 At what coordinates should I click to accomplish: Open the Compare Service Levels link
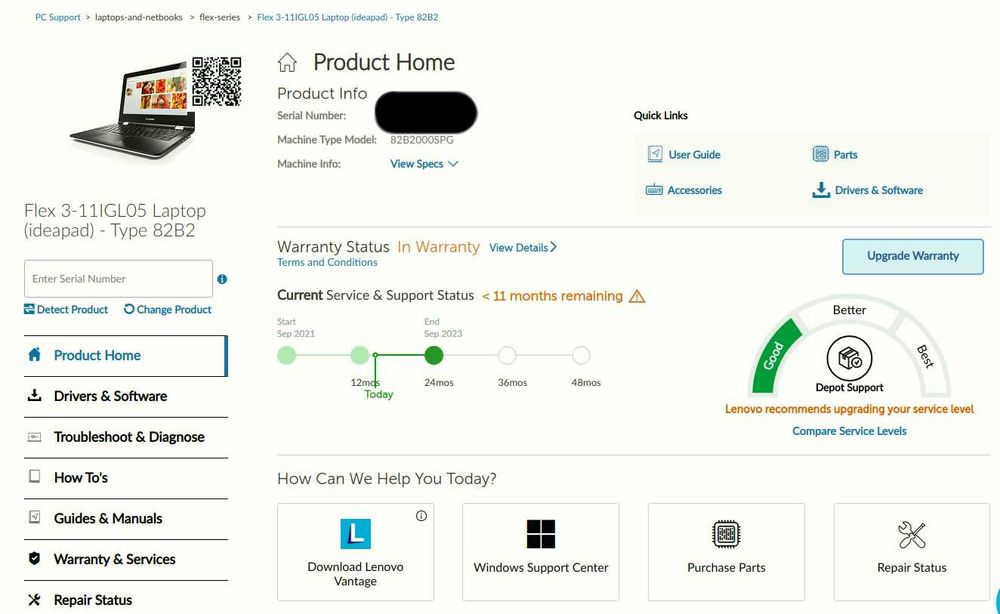(849, 431)
